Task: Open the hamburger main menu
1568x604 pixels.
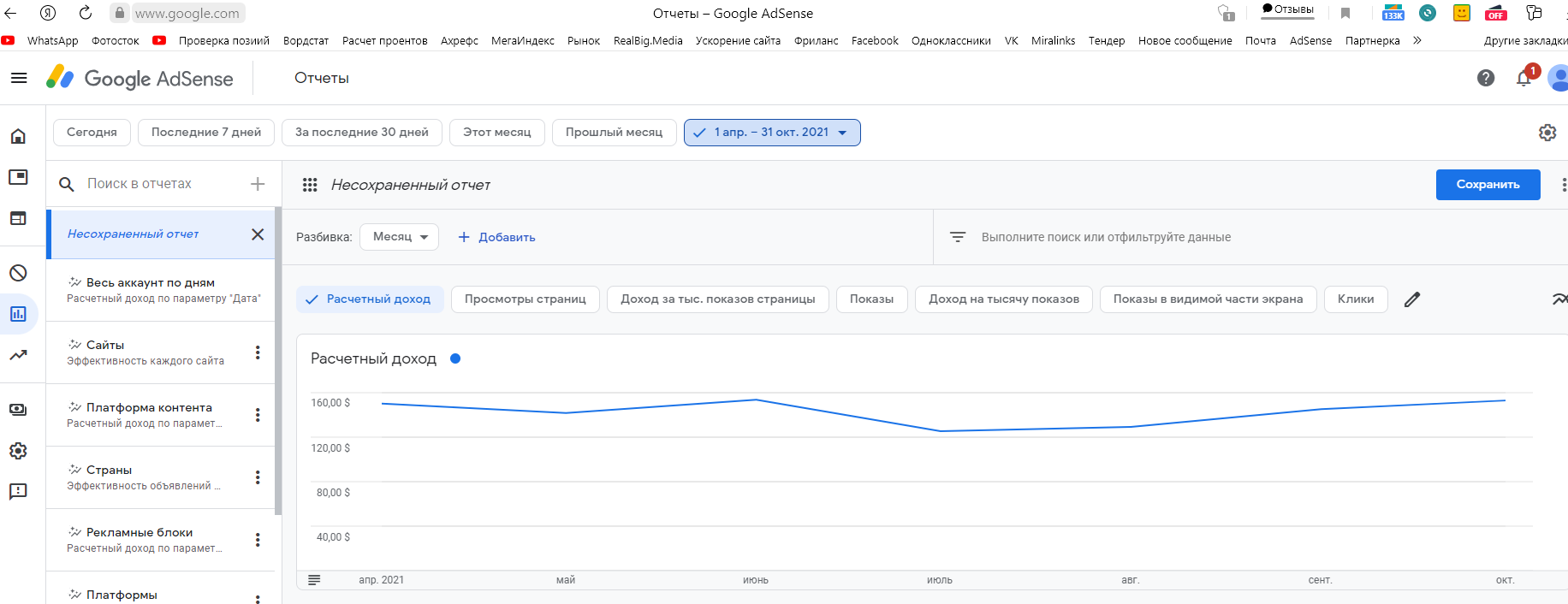Action: tap(19, 78)
